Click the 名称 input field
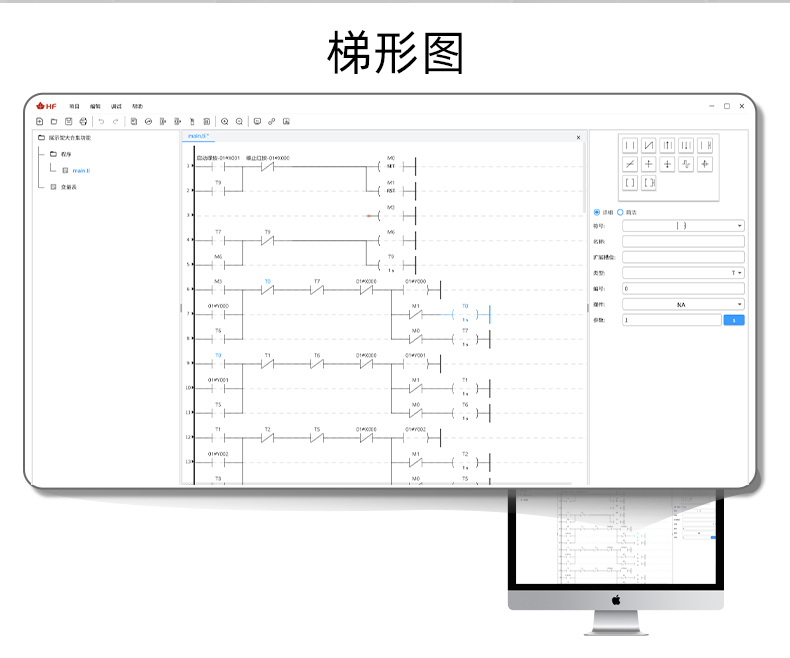This screenshot has height=658, width=790. (683, 241)
